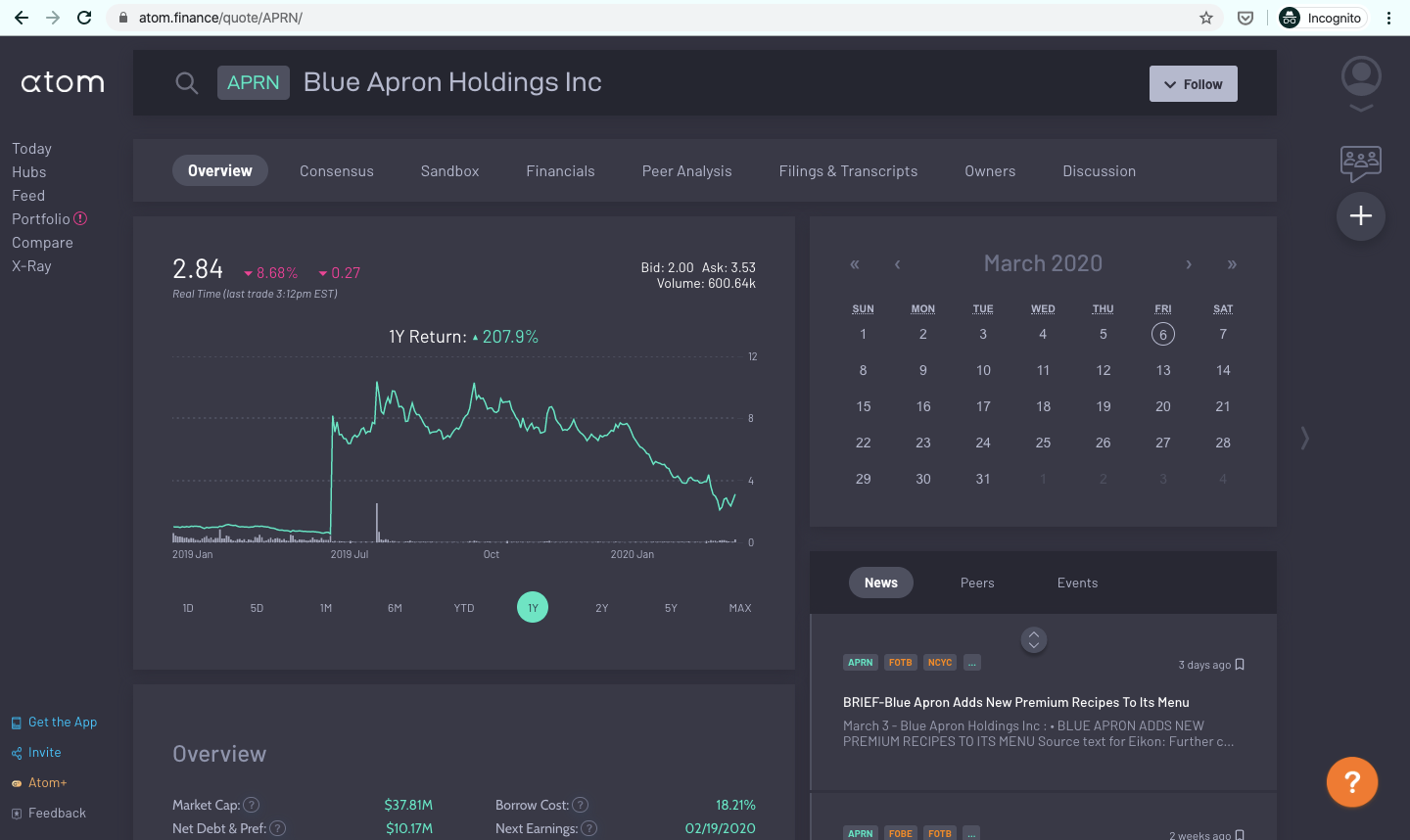Open the Follow dropdown button
1410x840 pixels.
coord(1194,84)
